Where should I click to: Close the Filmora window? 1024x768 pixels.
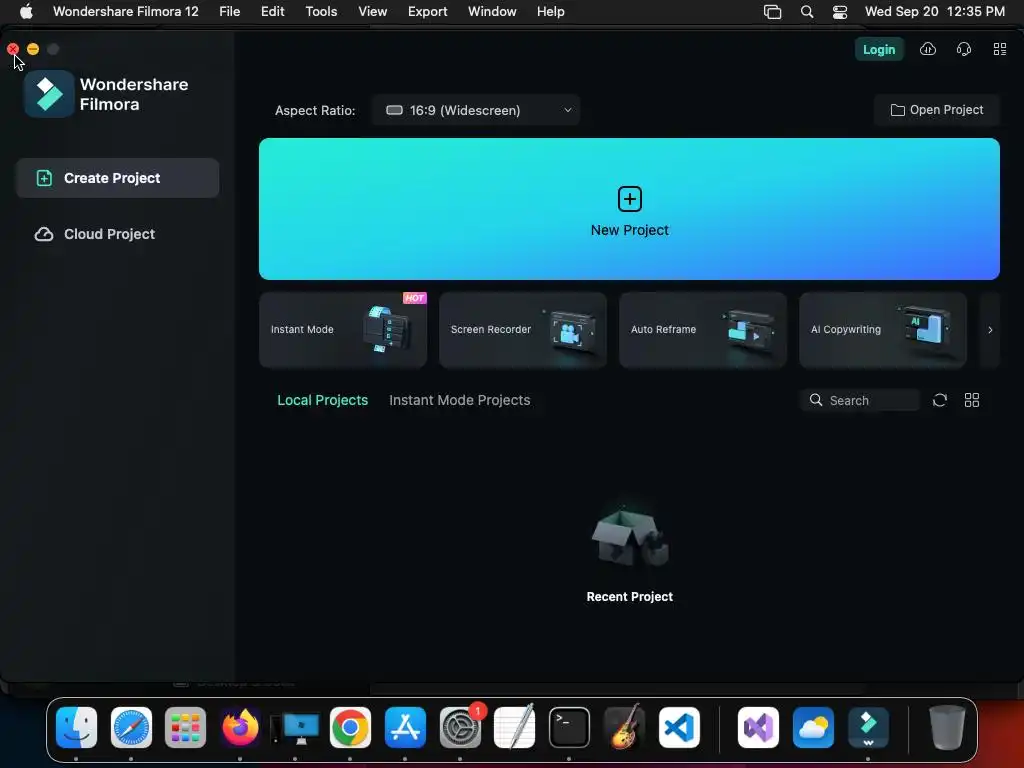pos(12,49)
